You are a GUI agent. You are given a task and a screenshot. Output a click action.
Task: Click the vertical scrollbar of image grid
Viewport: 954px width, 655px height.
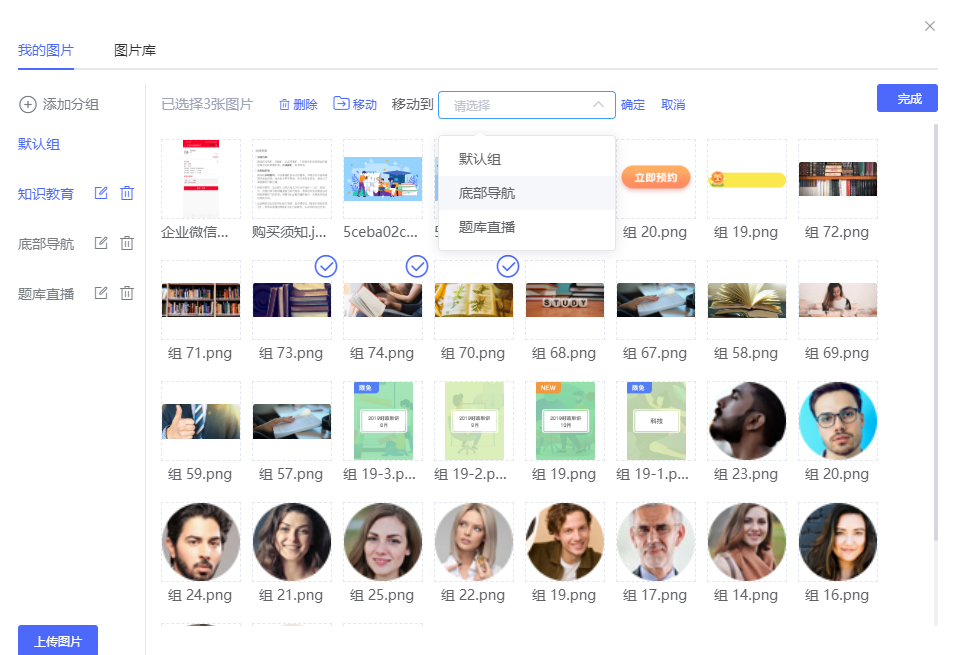[x=936, y=330]
